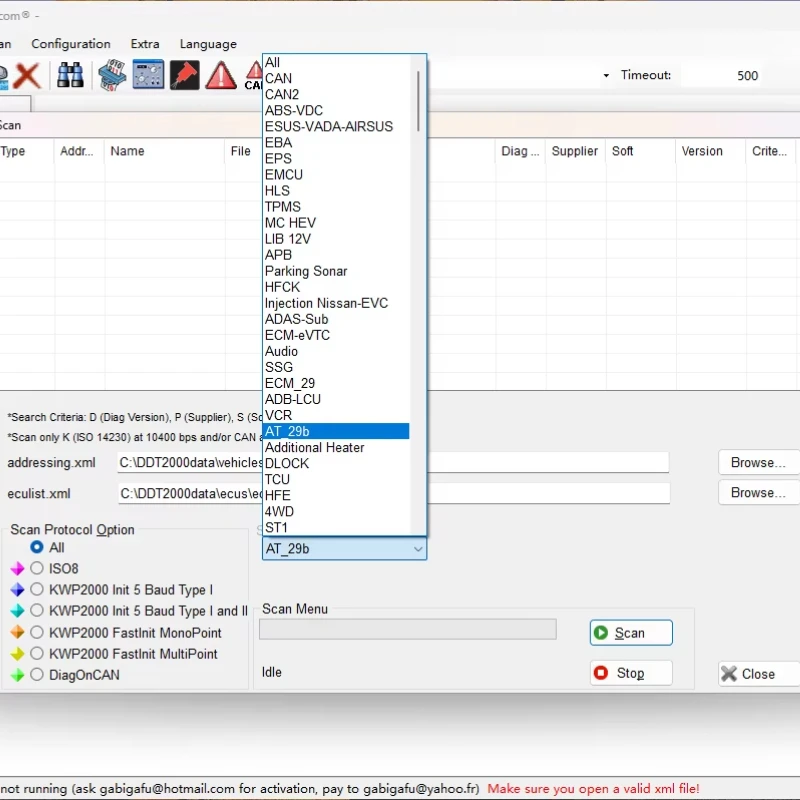
Task: Click the Timeout value field
Action: coord(721,76)
